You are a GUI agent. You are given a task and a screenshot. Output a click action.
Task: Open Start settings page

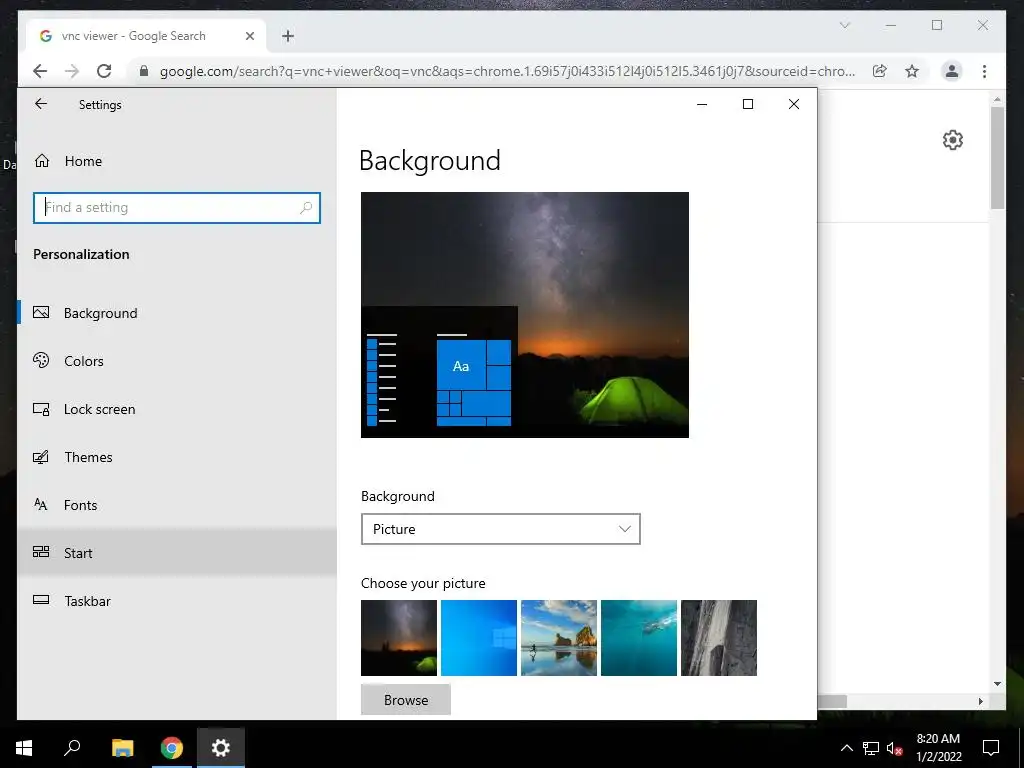pos(177,552)
